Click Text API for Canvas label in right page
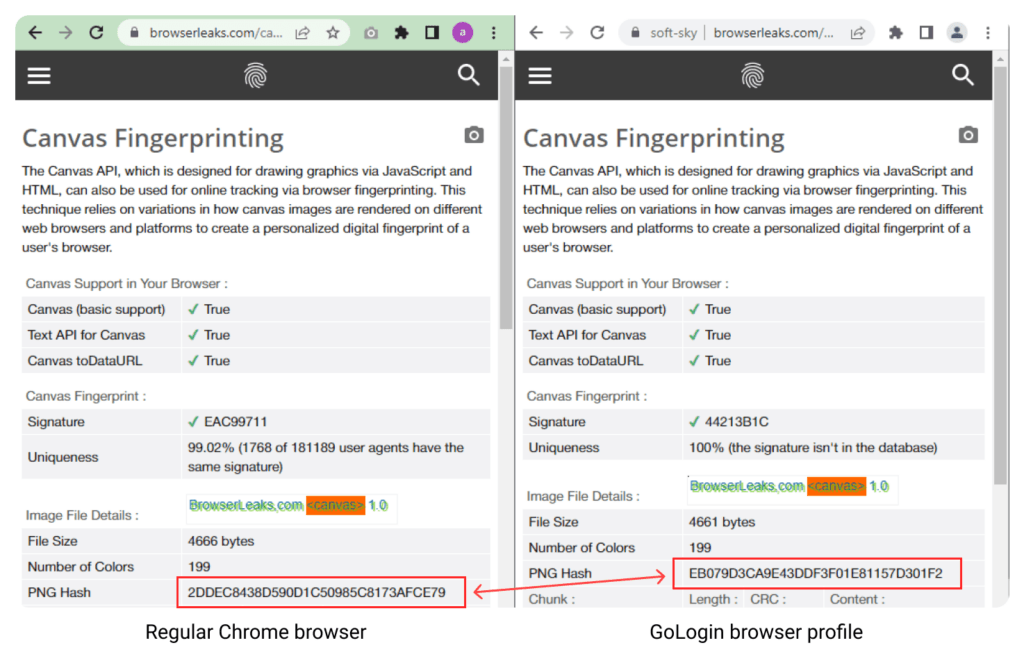Image resolution: width=1024 pixels, height=661 pixels. pos(587,335)
